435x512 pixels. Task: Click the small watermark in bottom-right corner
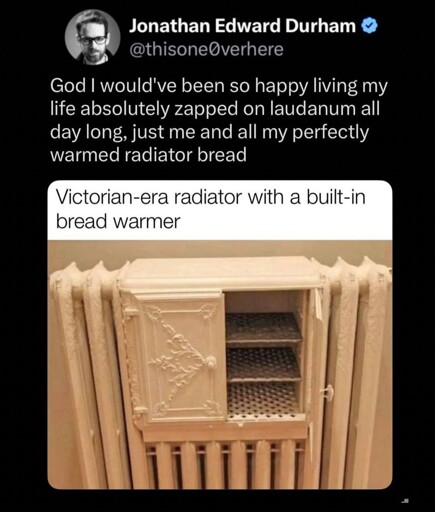405,501
